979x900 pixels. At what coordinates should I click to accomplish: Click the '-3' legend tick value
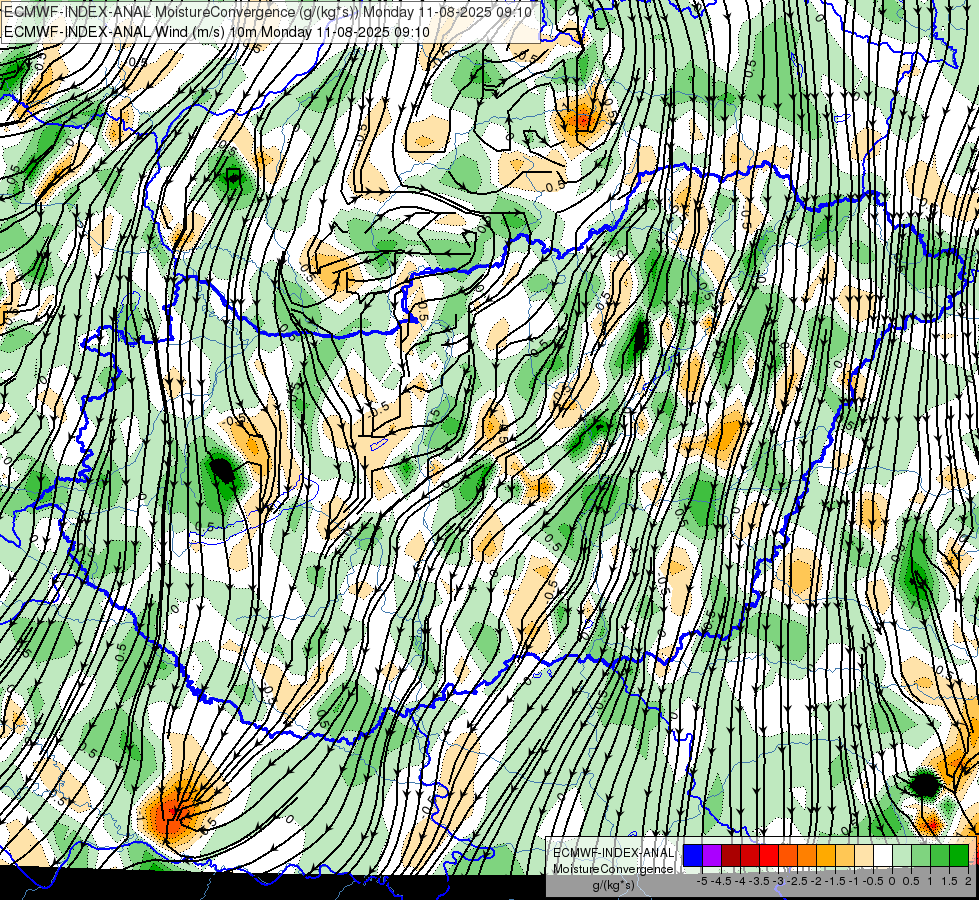click(778, 881)
